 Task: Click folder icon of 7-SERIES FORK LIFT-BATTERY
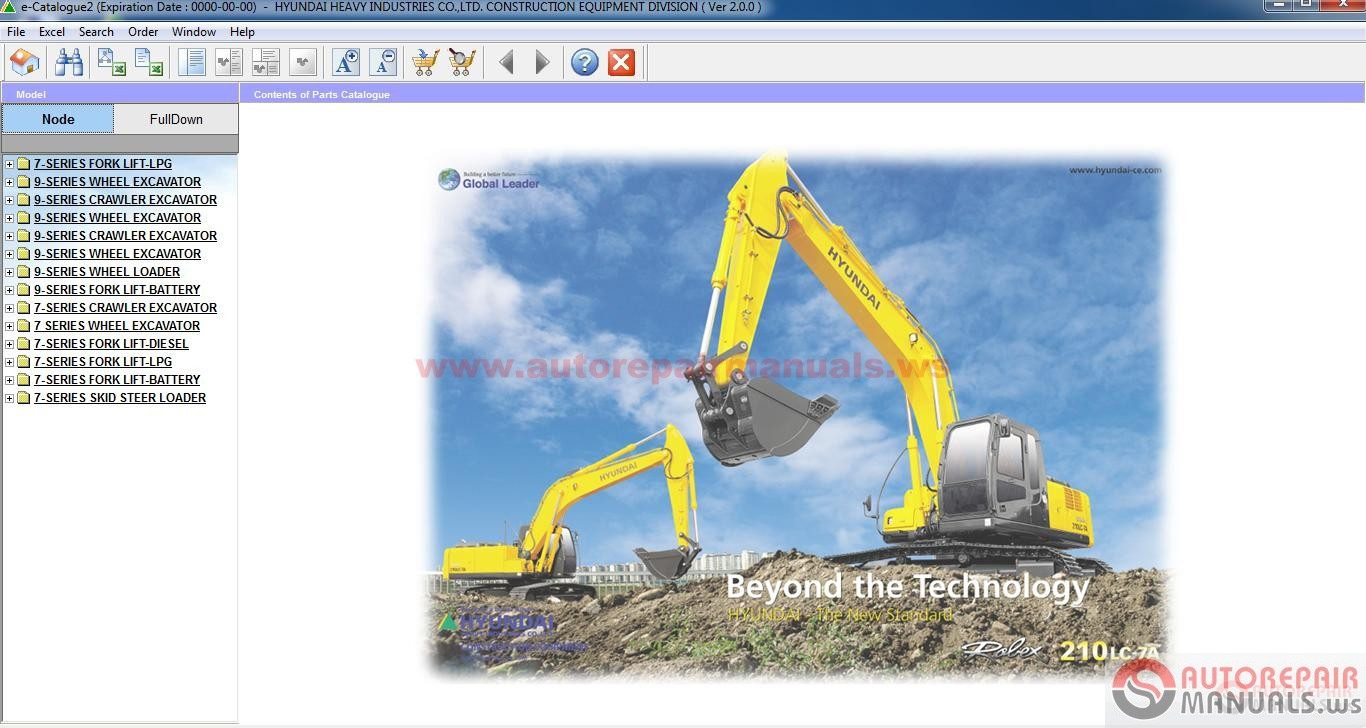pyautogui.click(x=23, y=380)
